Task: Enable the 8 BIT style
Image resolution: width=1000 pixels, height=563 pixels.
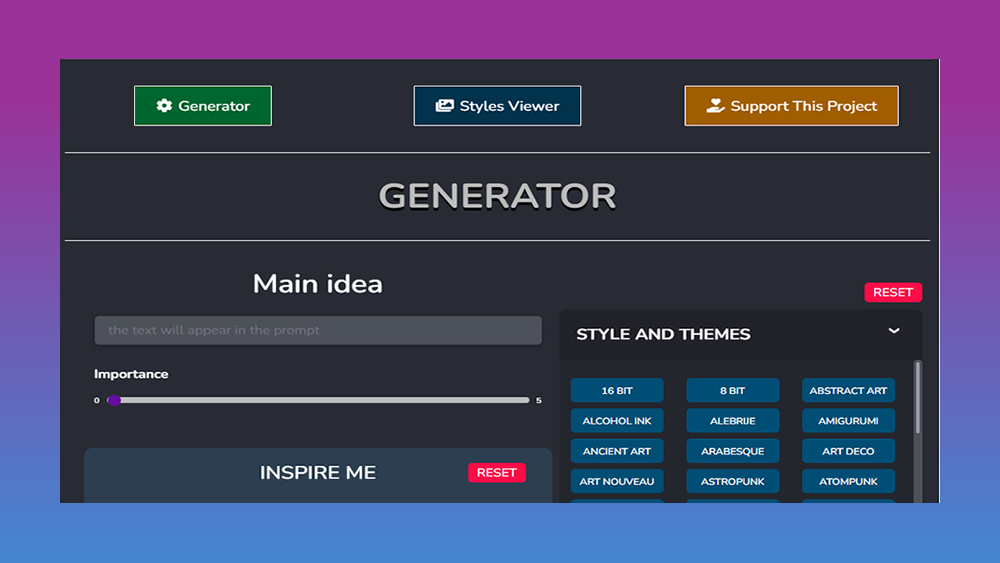Action: [732, 391]
